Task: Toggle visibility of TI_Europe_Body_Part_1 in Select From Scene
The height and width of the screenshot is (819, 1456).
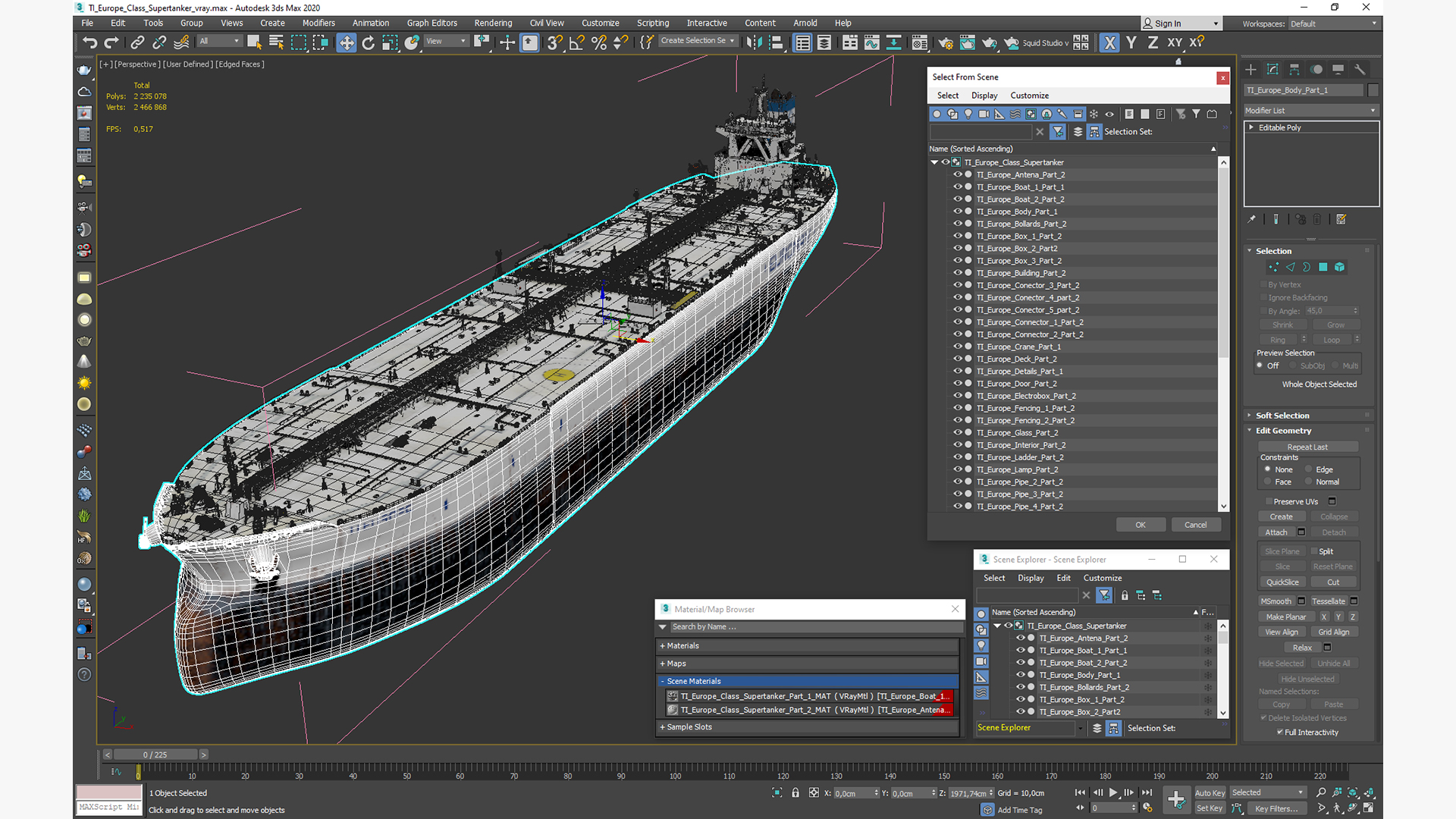Action: pos(957,212)
